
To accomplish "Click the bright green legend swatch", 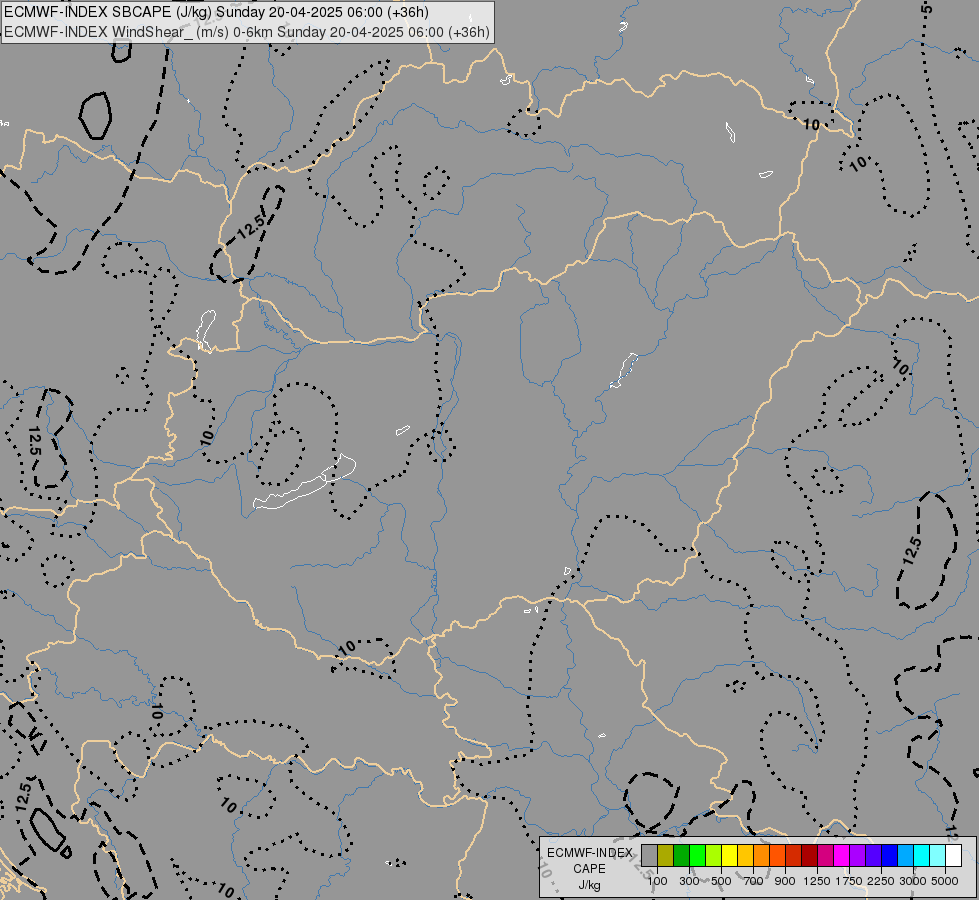I will 697,855.
